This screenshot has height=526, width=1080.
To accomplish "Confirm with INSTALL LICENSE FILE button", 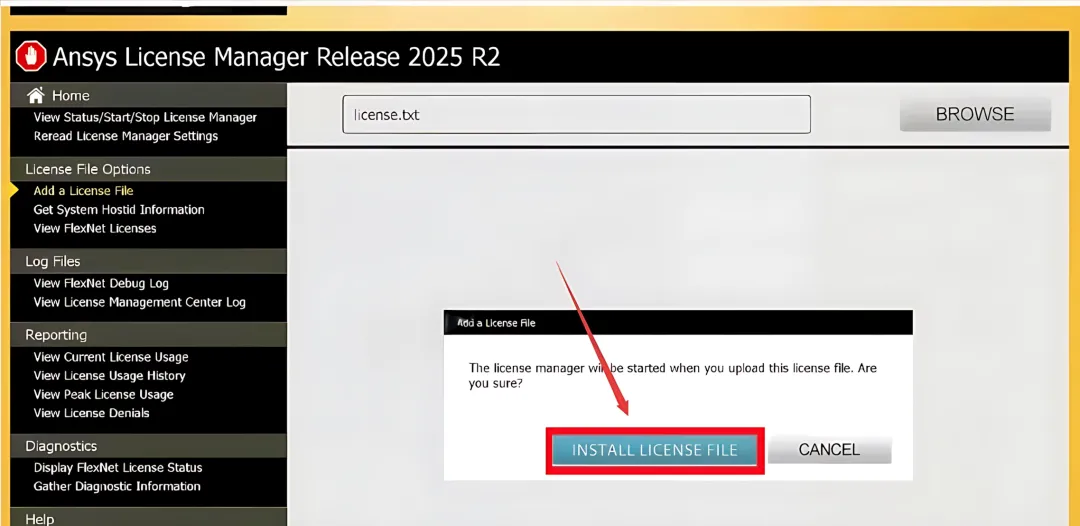I will point(654,450).
